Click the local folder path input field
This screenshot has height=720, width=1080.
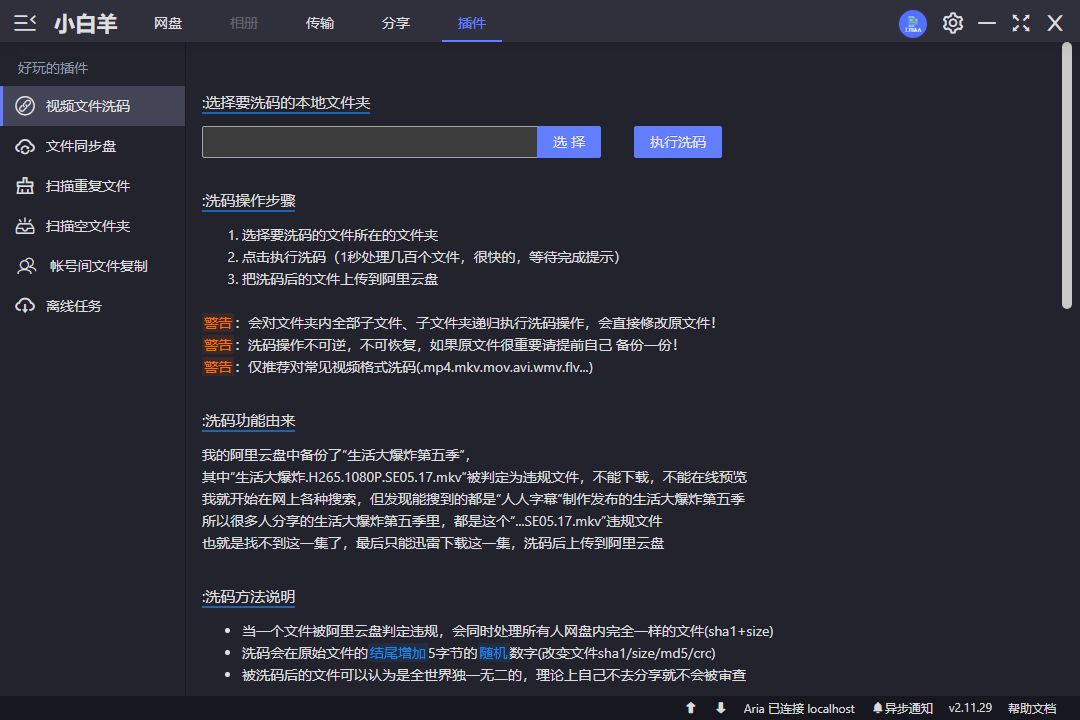[x=369, y=142]
